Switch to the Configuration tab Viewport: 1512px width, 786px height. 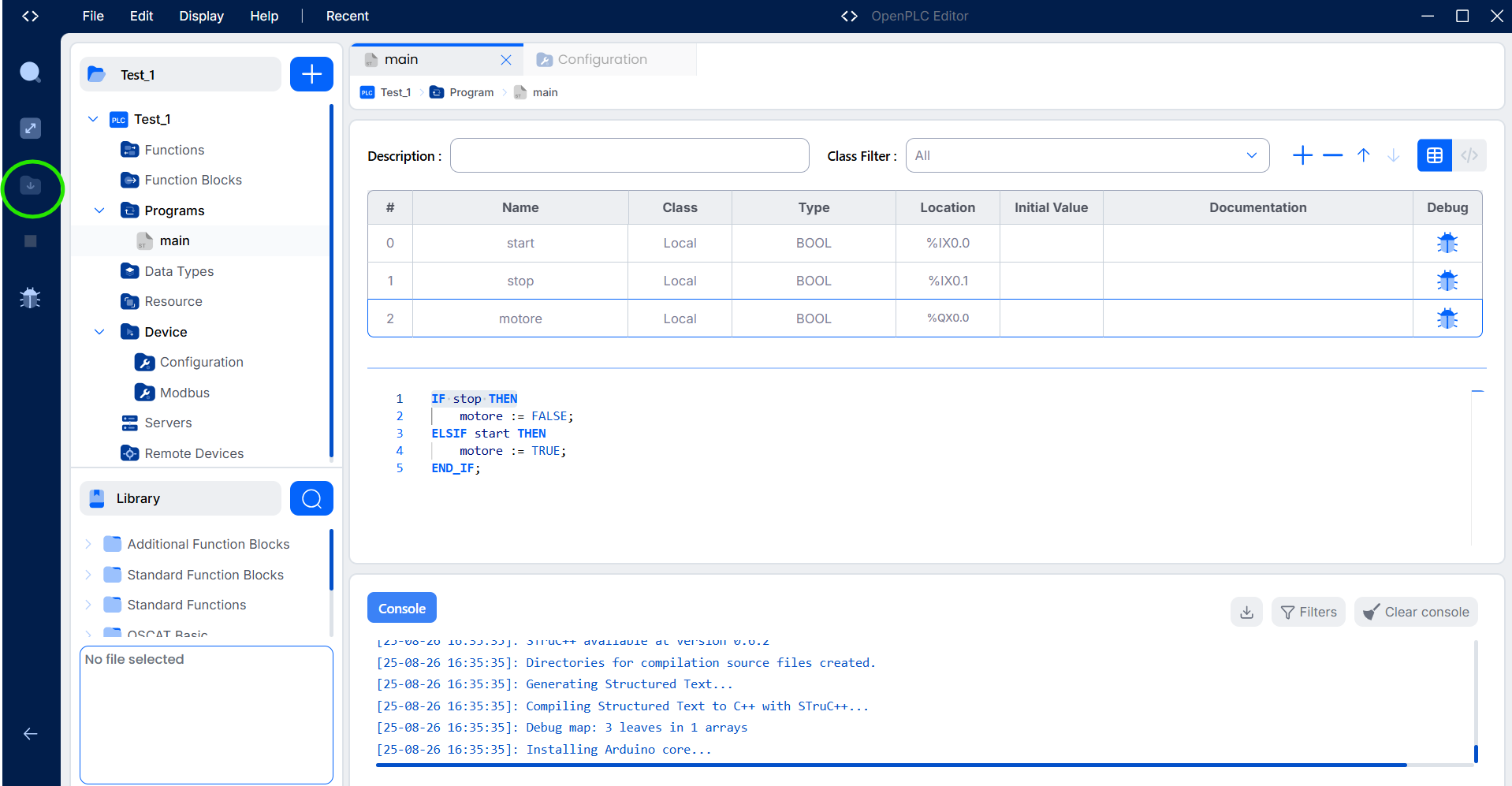609,60
